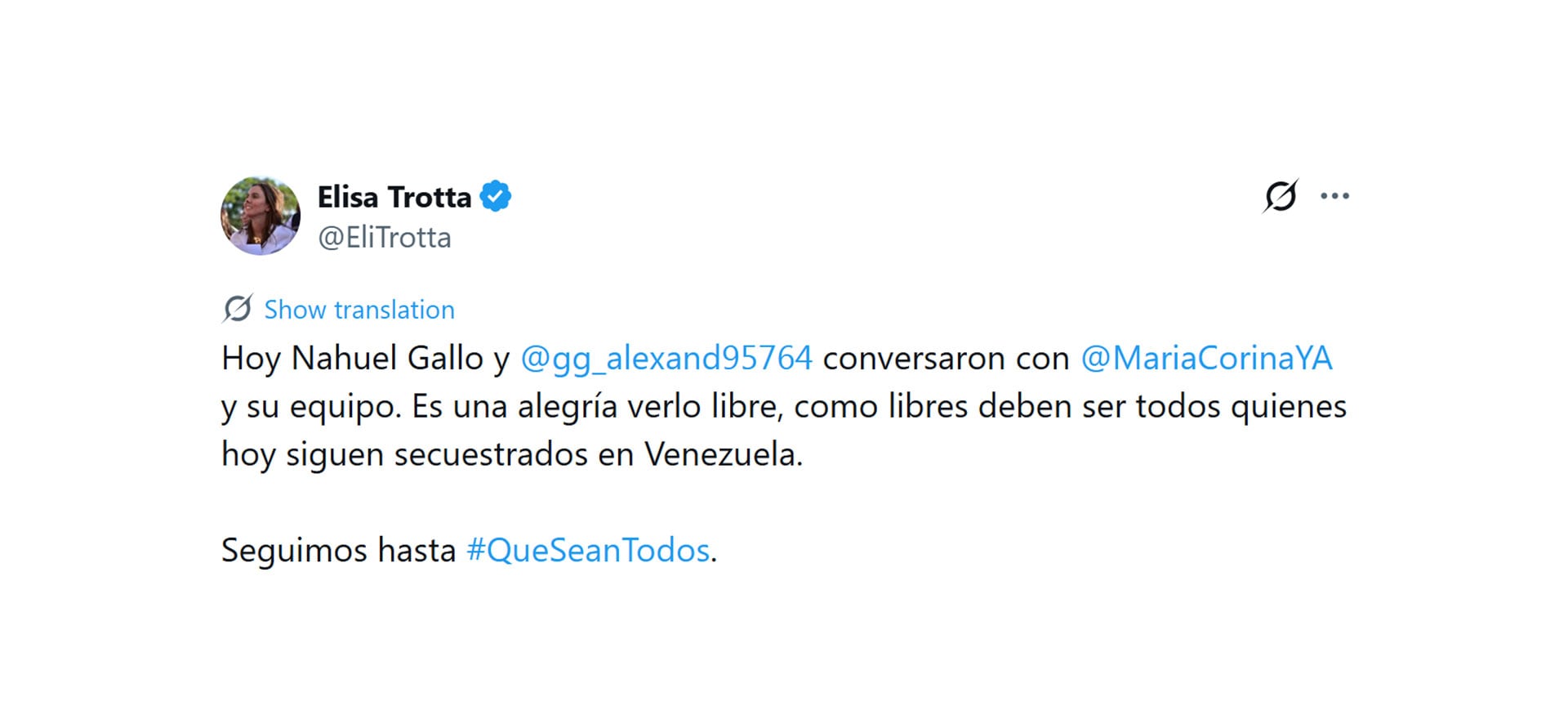Screen dimensions: 1568x728
Task: Open Elisa Trotta's profile picture
Action: pos(261,216)
